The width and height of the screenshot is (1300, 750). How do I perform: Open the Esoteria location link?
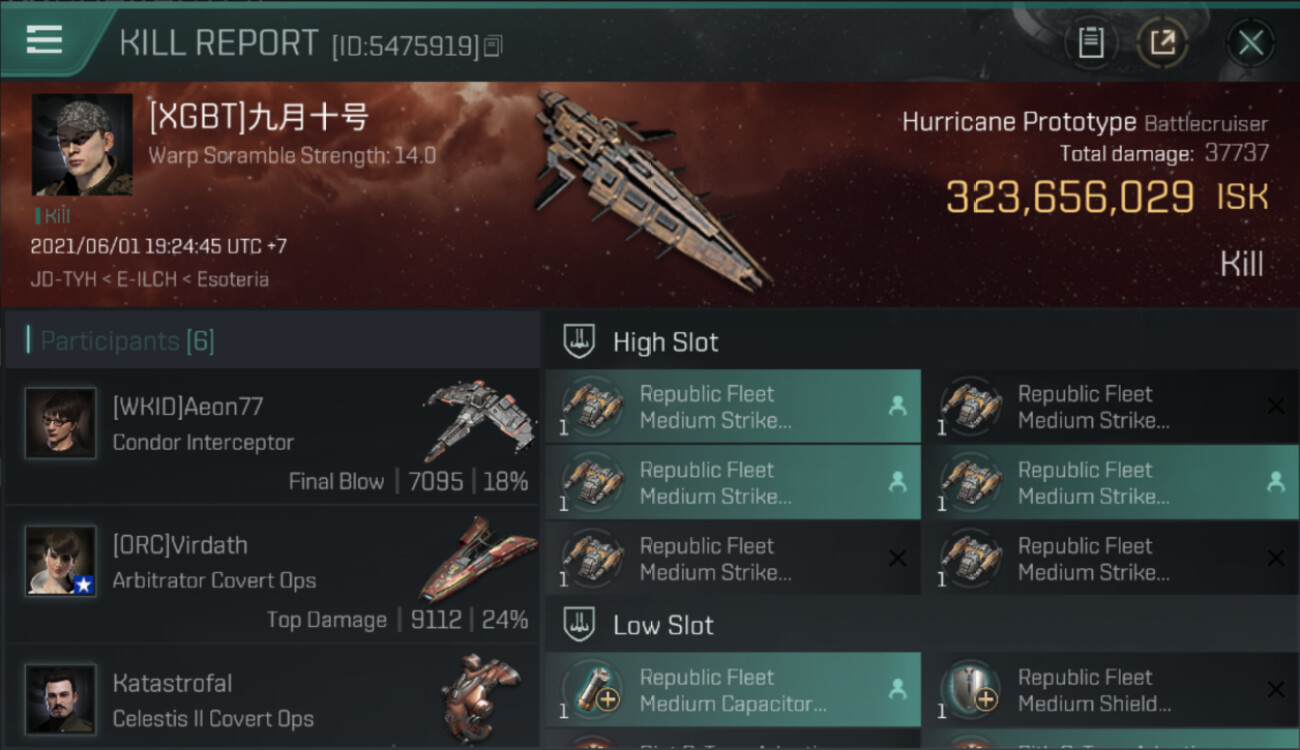pos(232,280)
